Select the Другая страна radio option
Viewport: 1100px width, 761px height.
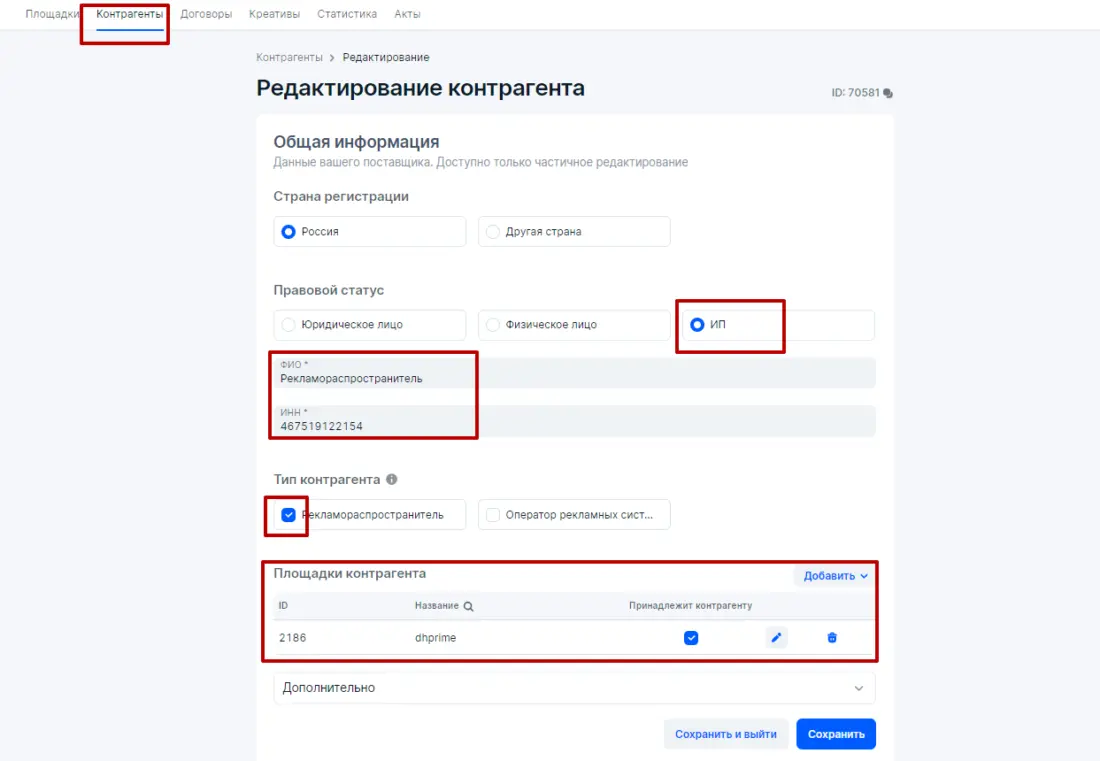(493, 232)
